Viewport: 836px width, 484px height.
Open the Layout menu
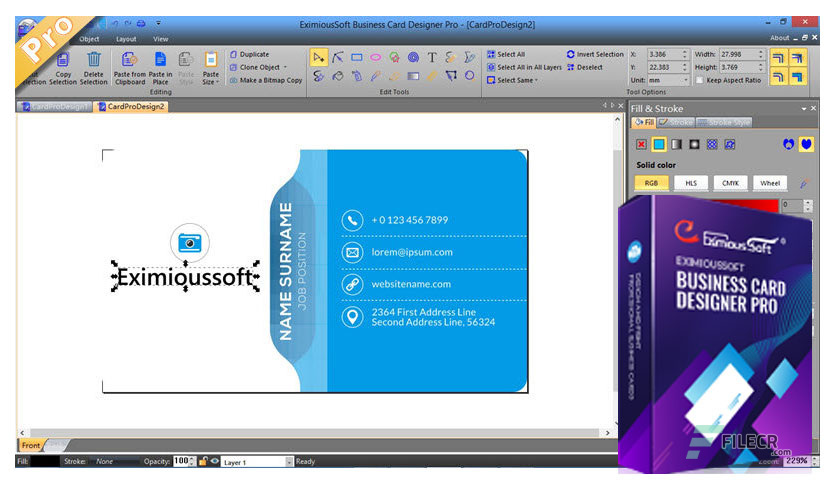[x=126, y=38]
